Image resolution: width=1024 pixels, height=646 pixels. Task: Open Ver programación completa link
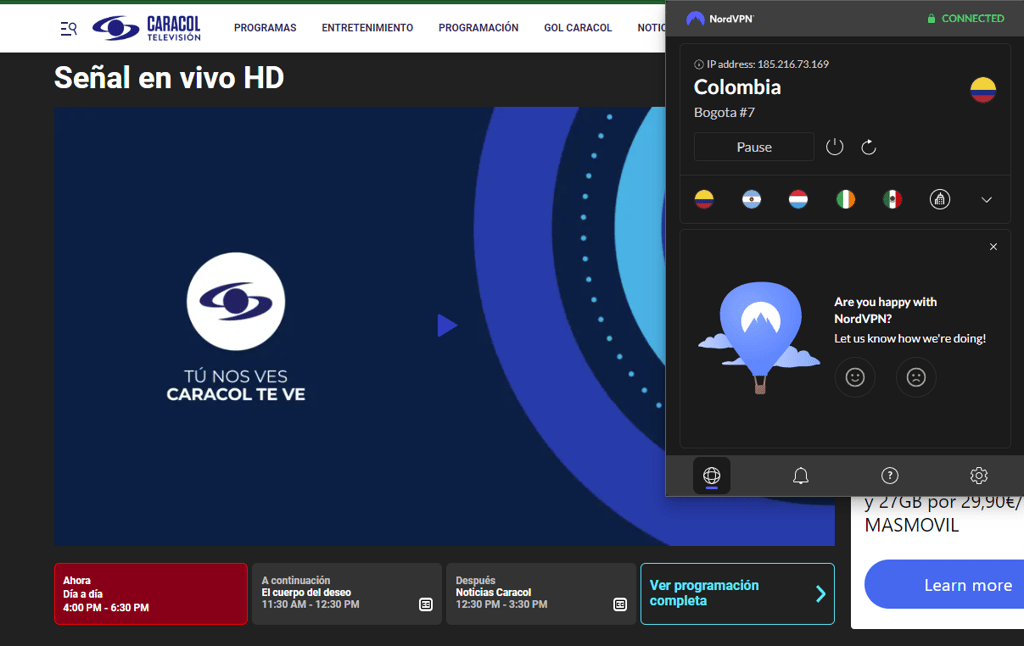tap(737, 594)
